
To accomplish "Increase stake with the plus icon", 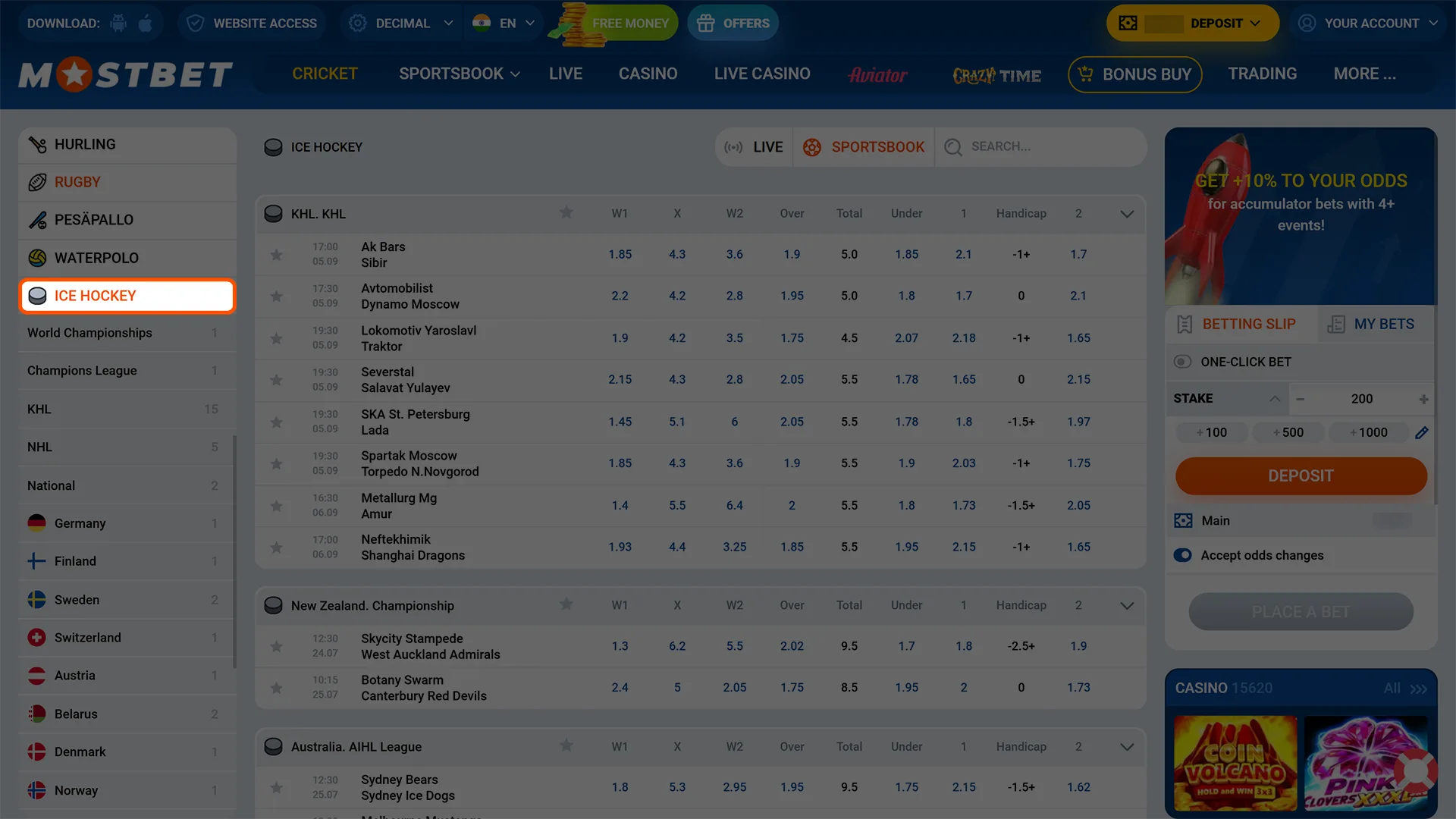I will (1423, 399).
